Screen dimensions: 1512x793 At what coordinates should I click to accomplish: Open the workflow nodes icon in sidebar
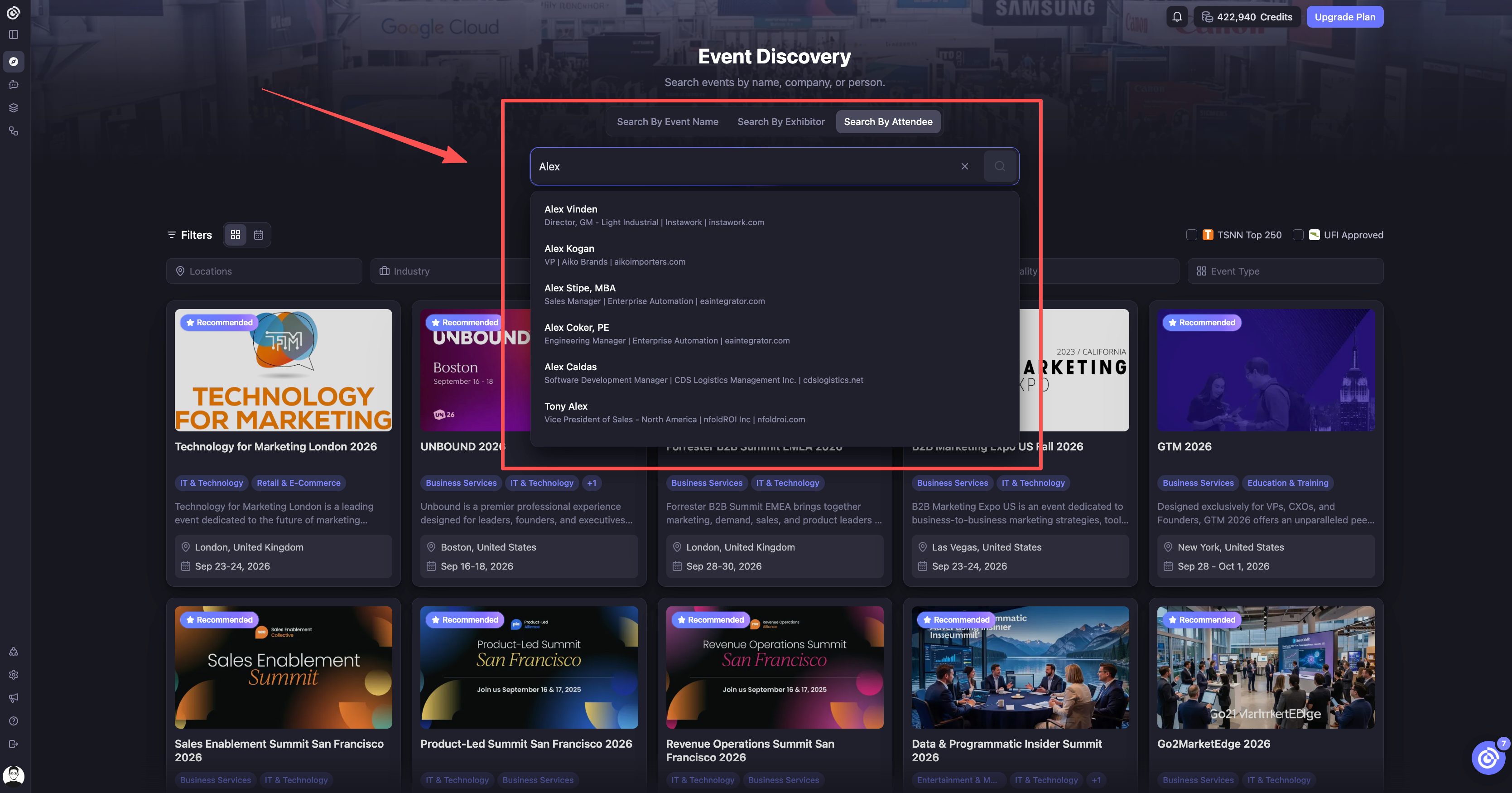(x=14, y=131)
